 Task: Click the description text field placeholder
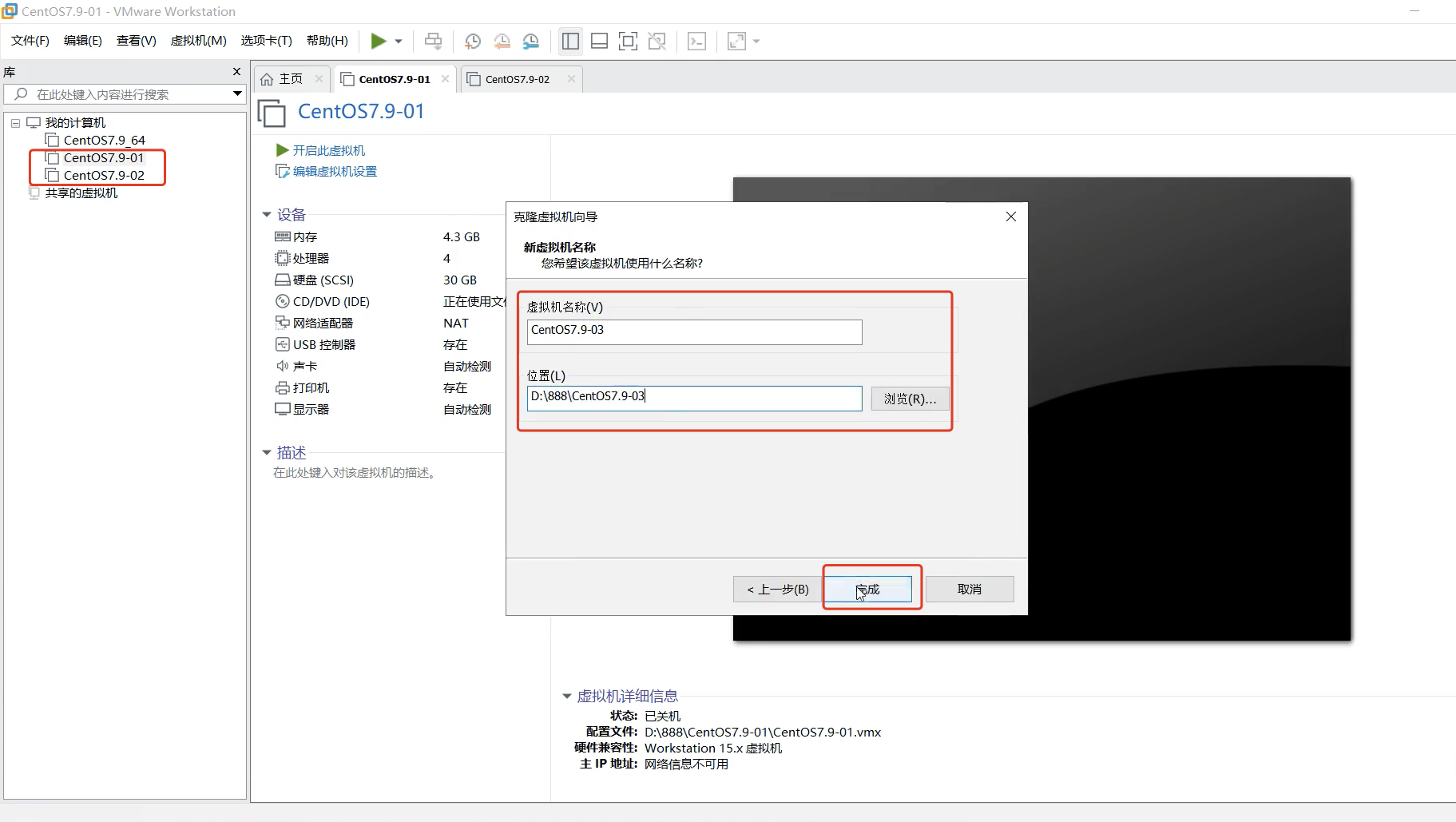click(355, 473)
